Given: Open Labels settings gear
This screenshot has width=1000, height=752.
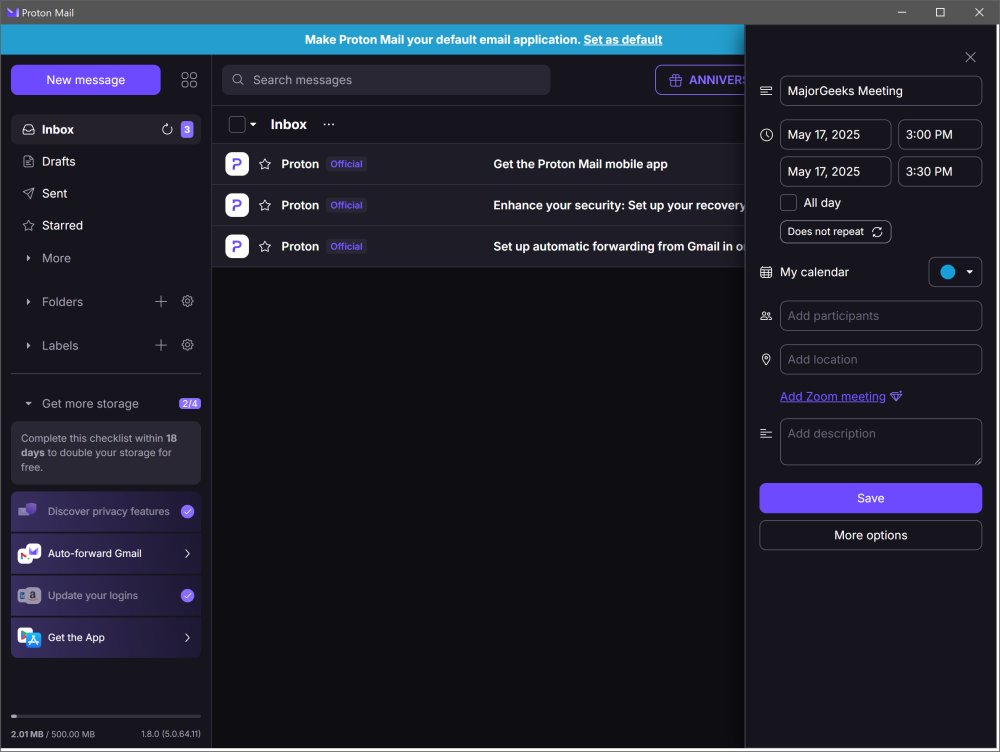Looking at the screenshot, I should [188, 345].
